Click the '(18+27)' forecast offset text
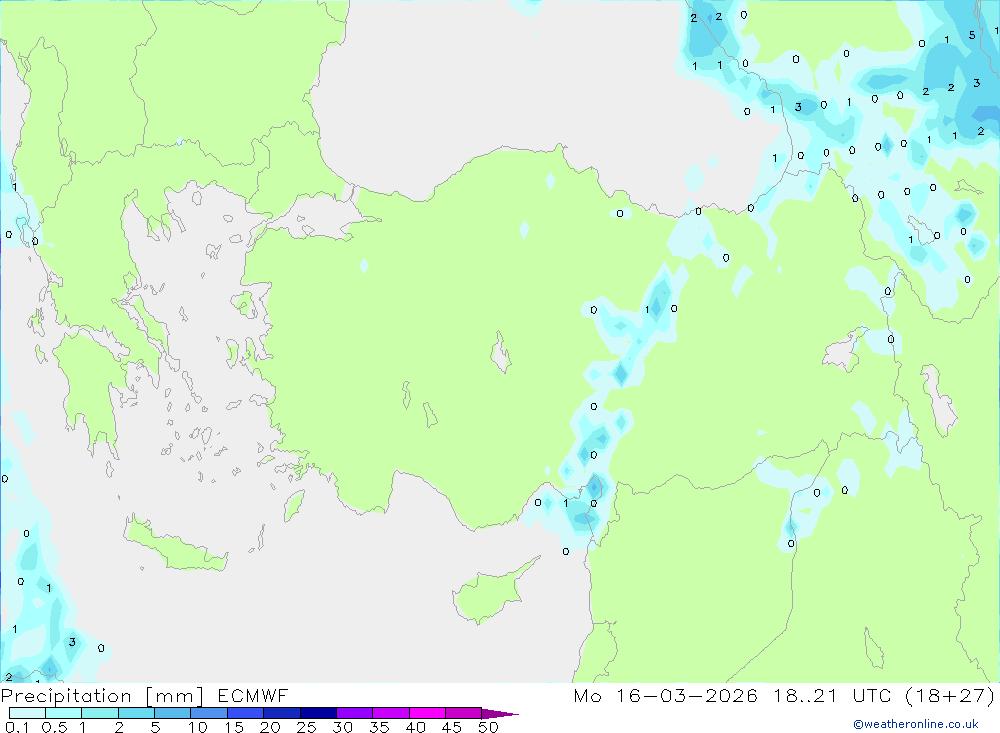1000x733 pixels. (x=950, y=695)
